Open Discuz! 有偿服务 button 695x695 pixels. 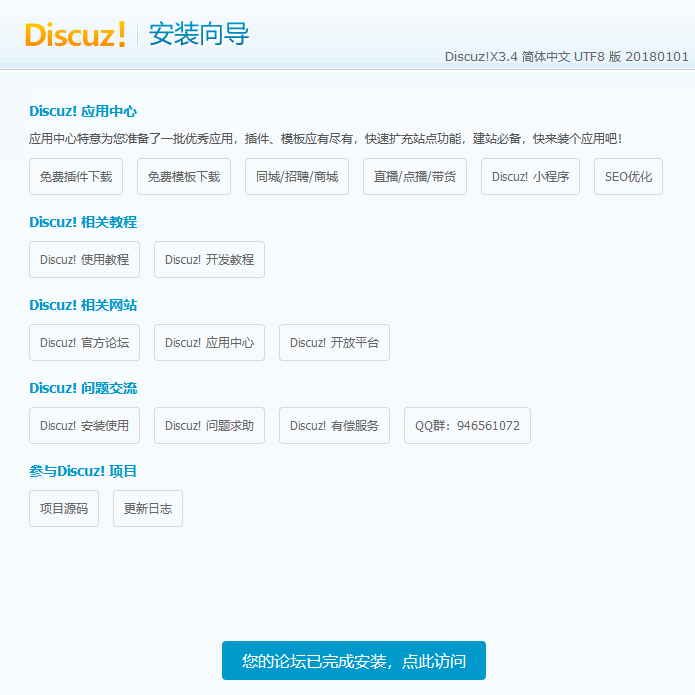tap(335, 426)
